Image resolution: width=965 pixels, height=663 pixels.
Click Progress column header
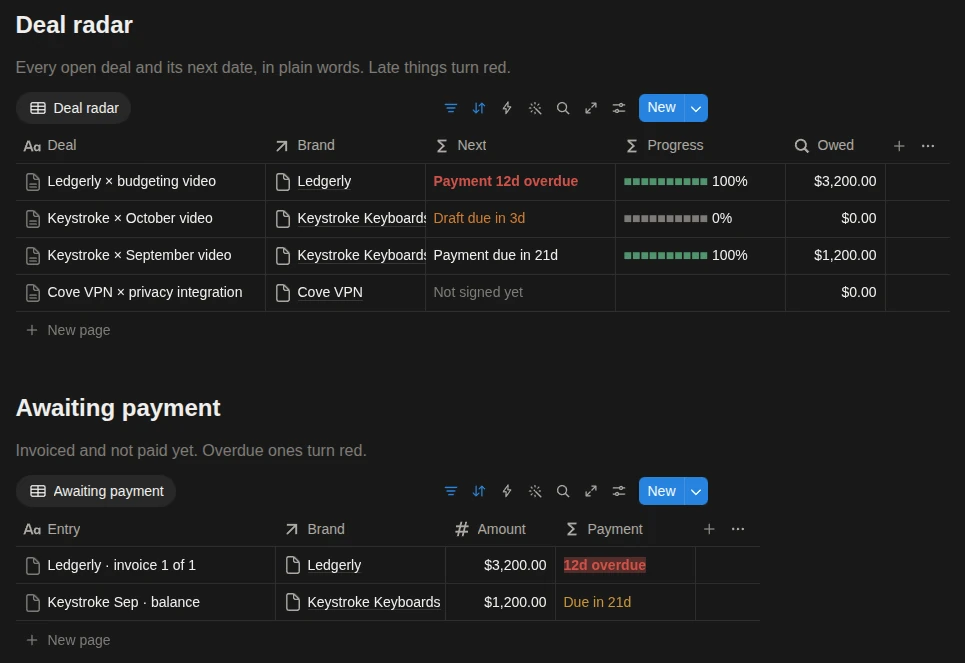pos(700,145)
